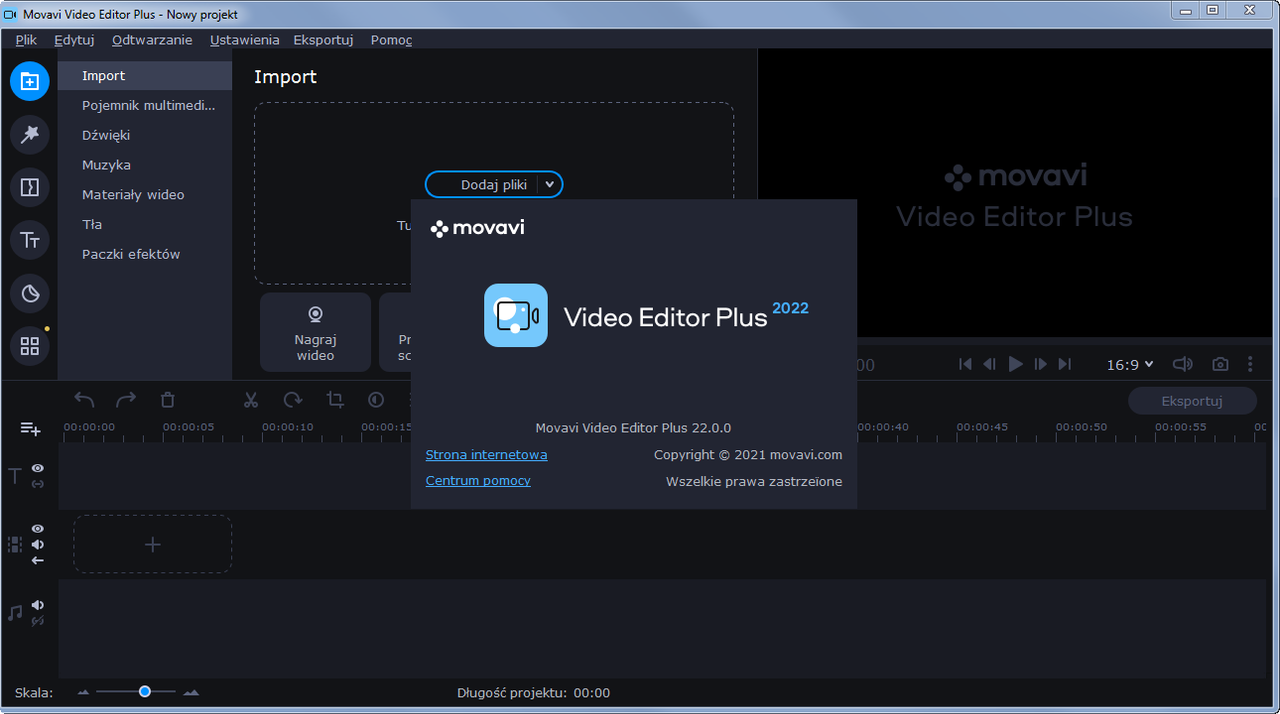The width and height of the screenshot is (1280, 714).
Task: Open the Import file tab icon
Action: [x=30, y=81]
